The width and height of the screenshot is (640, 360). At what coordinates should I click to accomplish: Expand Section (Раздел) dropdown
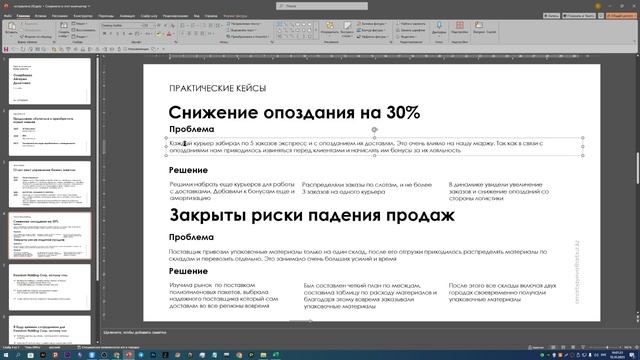(79, 37)
